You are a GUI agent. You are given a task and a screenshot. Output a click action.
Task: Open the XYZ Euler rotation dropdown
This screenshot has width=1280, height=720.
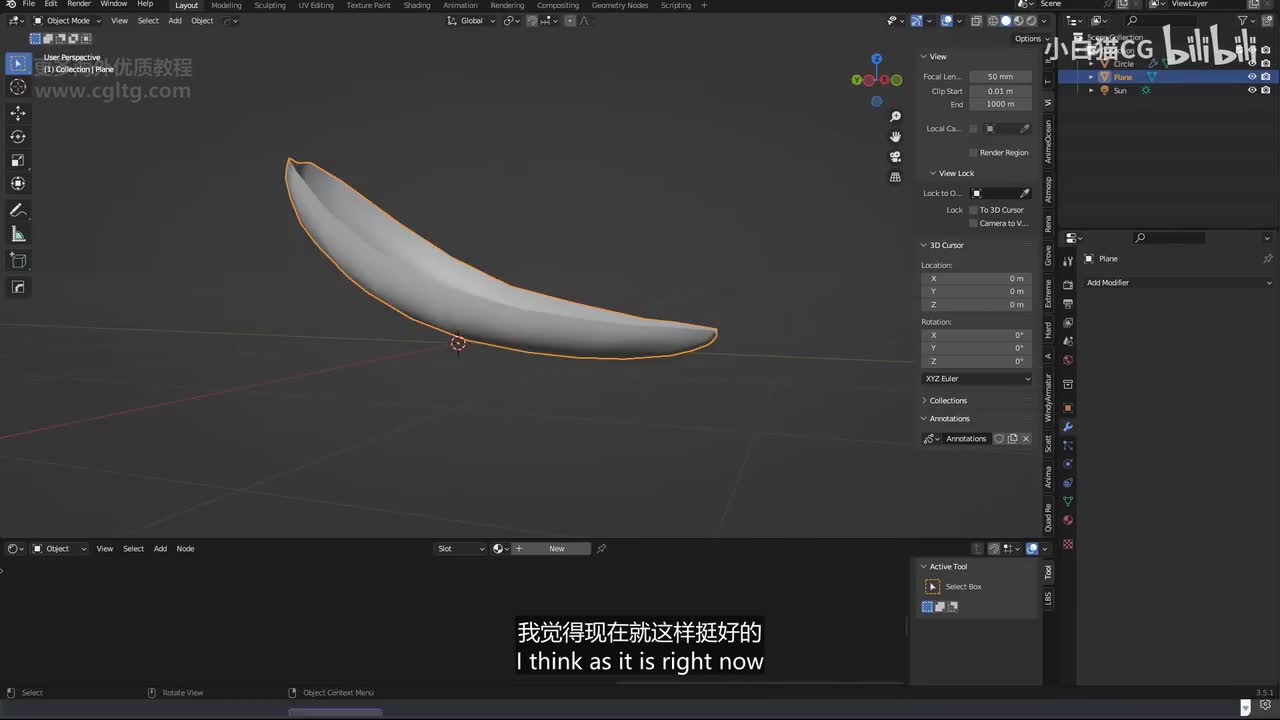point(976,379)
